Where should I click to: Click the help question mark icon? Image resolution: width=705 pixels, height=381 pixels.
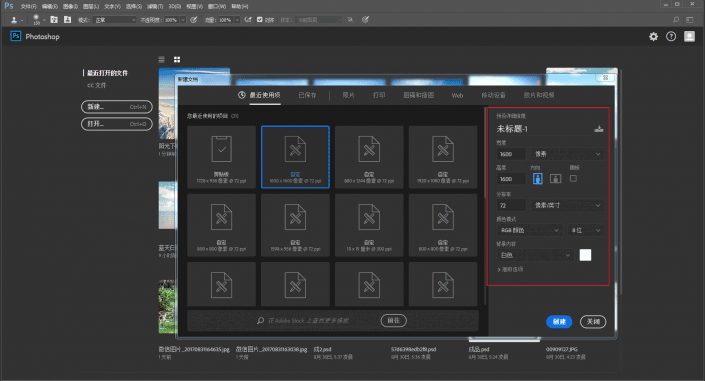pos(671,37)
